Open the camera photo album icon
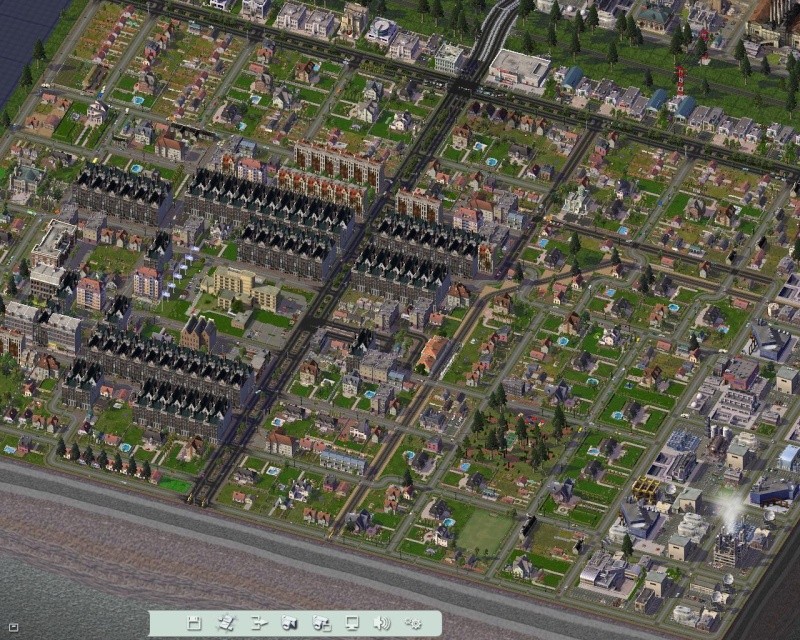The width and height of the screenshot is (800, 640). click(x=321, y=623)
